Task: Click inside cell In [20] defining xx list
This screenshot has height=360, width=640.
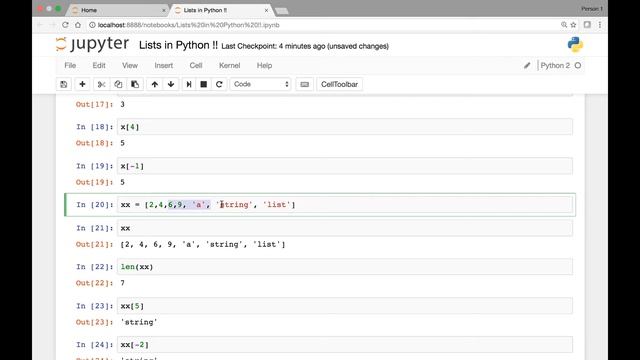Action: click(x=344, y=204)
